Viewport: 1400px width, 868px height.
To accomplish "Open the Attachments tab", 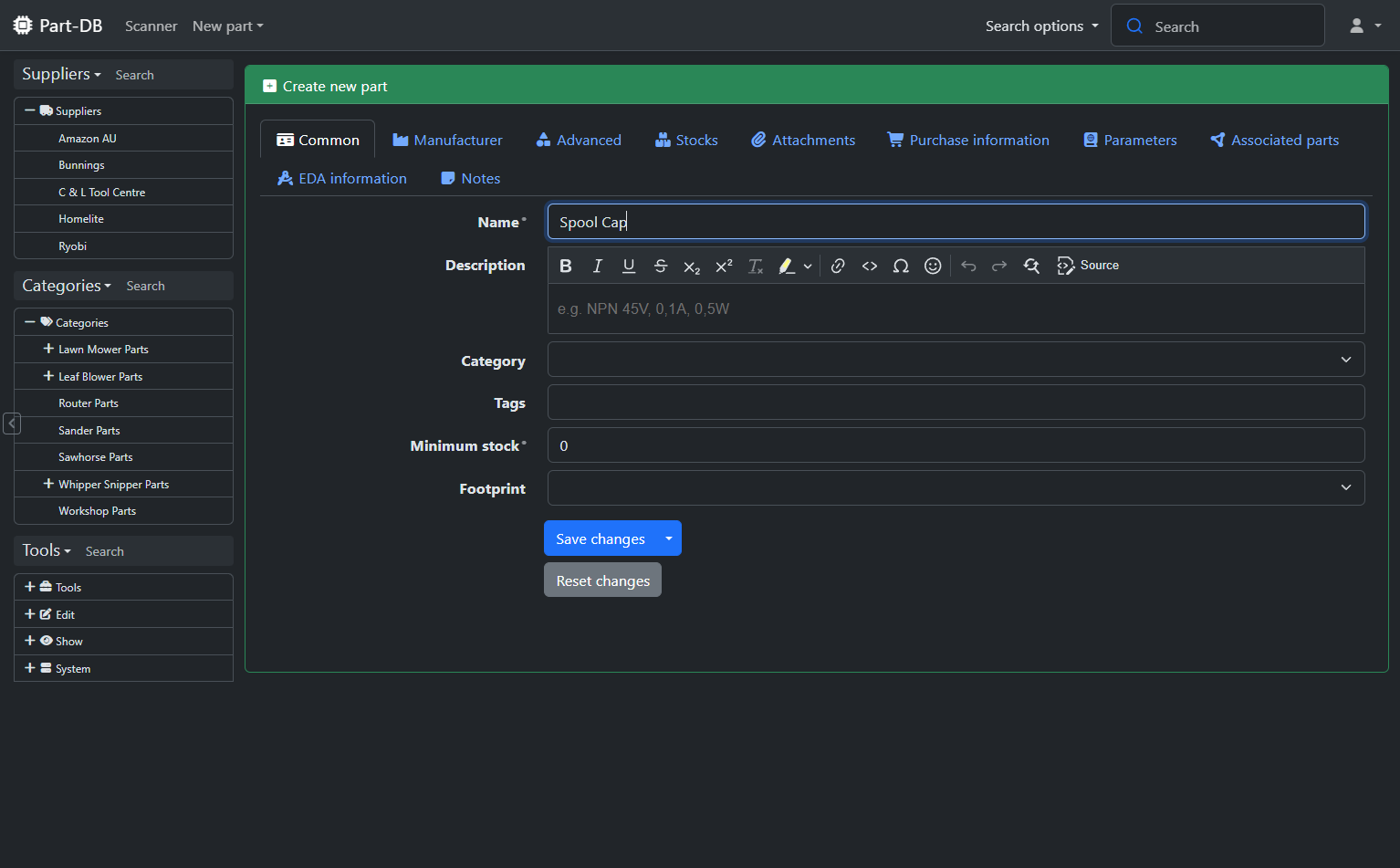I will point(803,140).
